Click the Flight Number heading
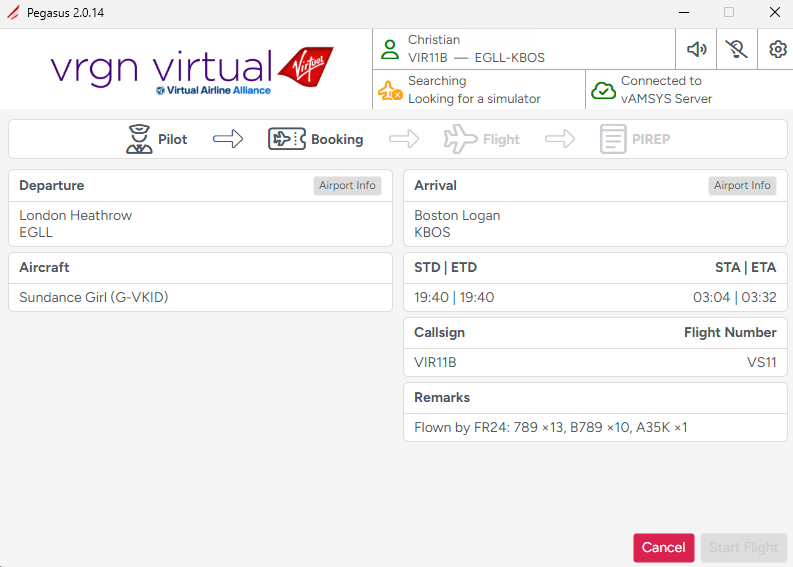 (730, 332)
